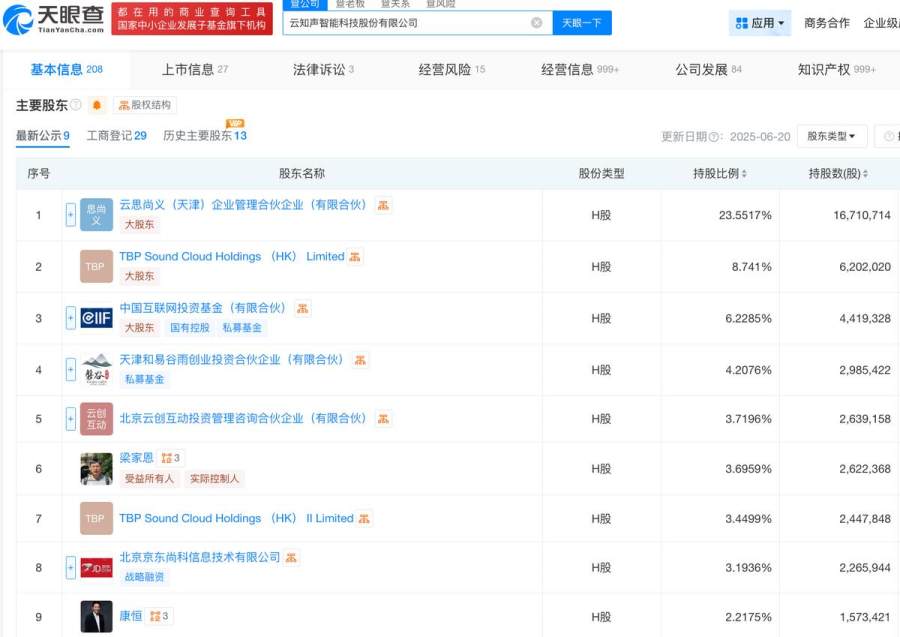Clear the search box text

tap(537, 23)
